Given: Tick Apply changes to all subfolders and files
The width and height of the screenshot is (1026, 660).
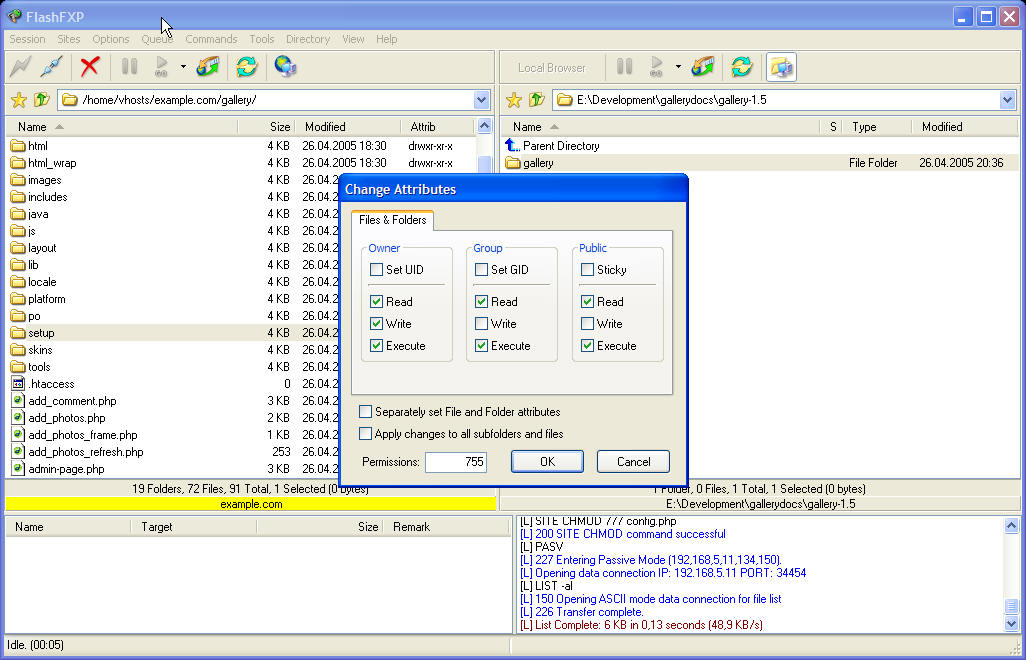Looking at the screenshot, I should coord(366,434).
